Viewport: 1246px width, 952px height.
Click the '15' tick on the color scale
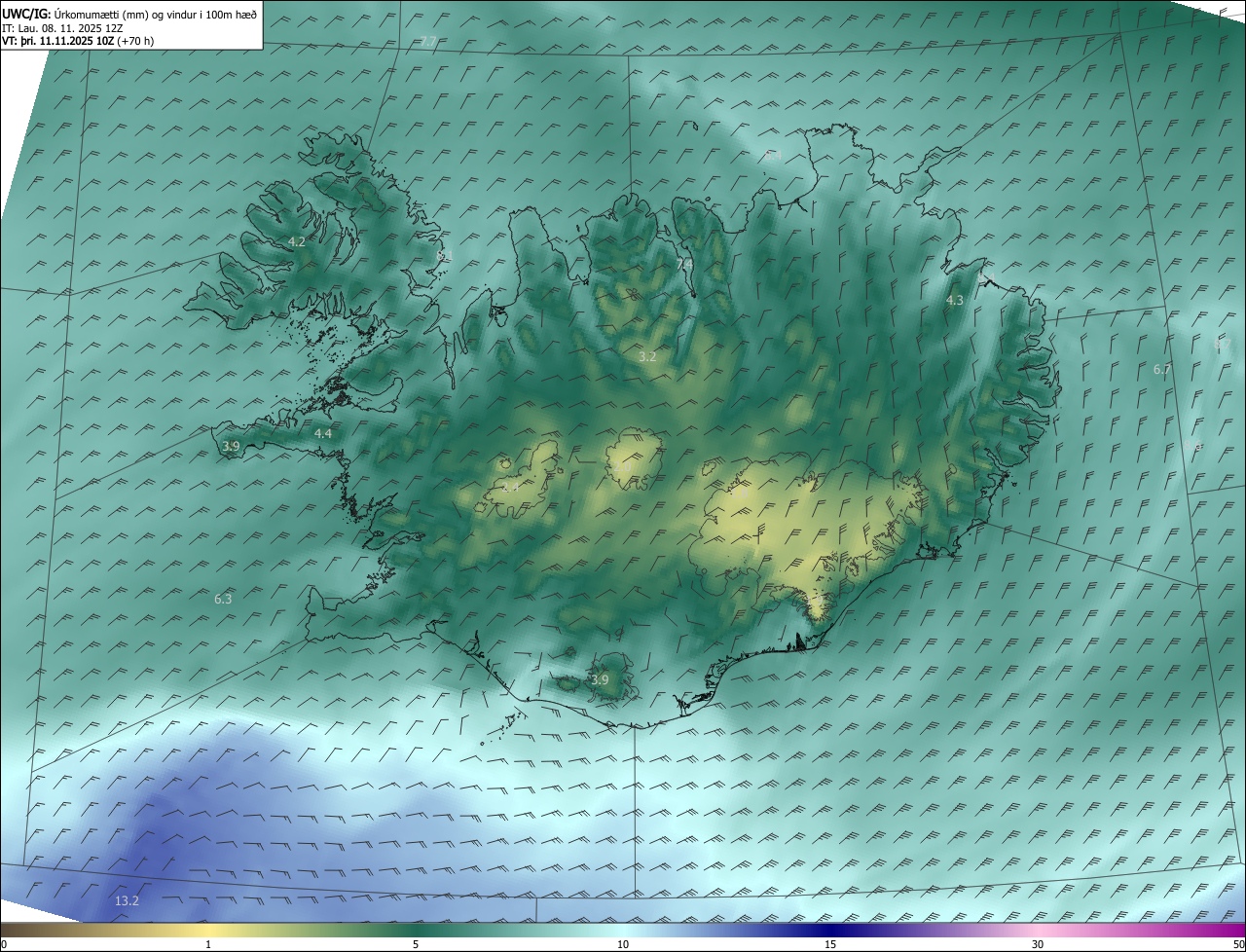(x=830, y=944)
